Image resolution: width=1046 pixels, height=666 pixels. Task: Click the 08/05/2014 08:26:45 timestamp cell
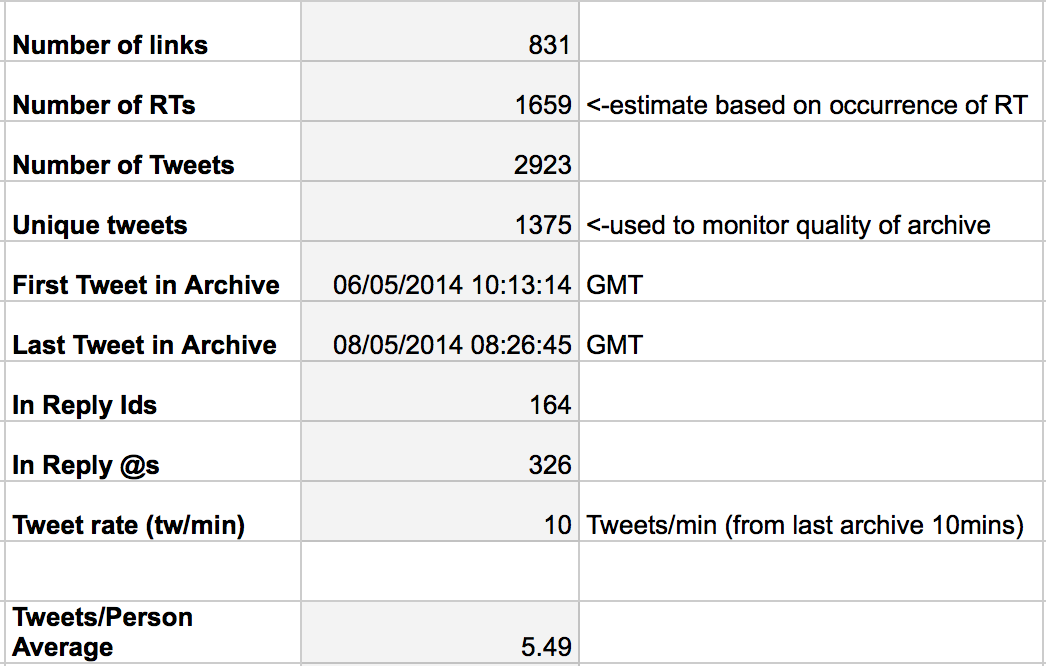440,332
